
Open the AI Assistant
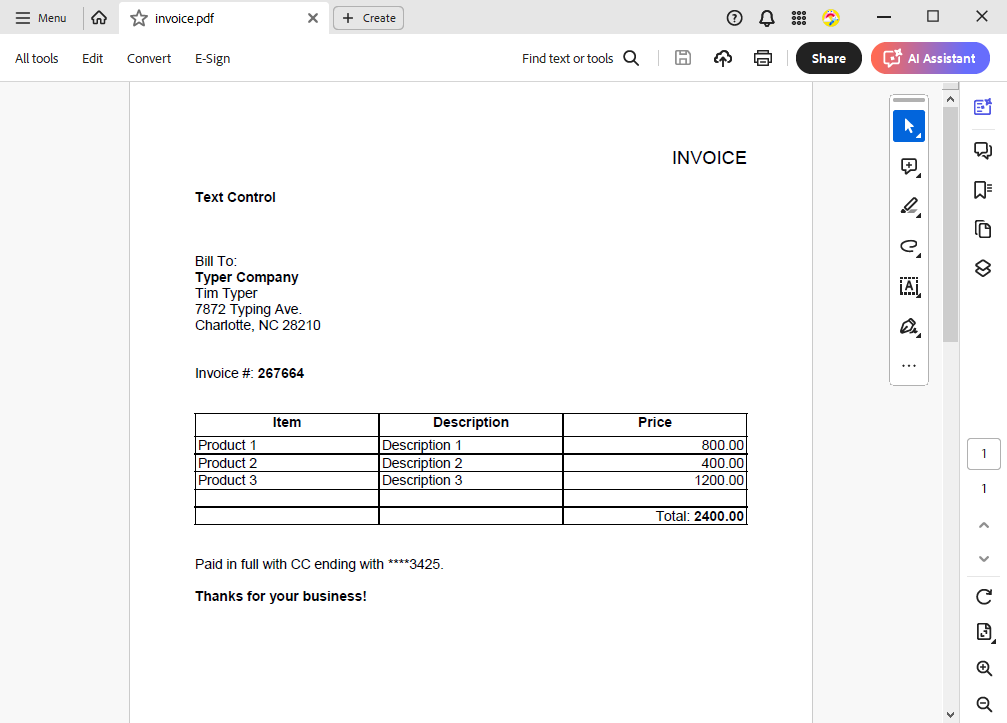click(x=930, y=58)
